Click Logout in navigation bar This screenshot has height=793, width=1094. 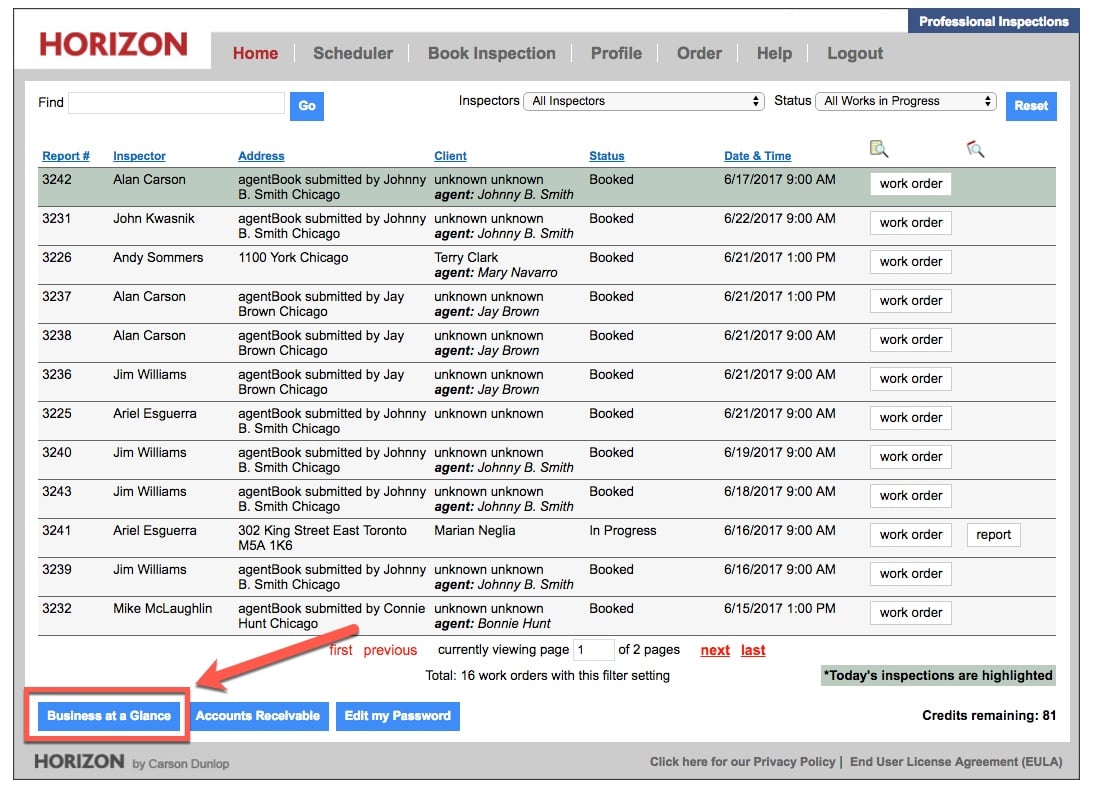click(854, 54)
